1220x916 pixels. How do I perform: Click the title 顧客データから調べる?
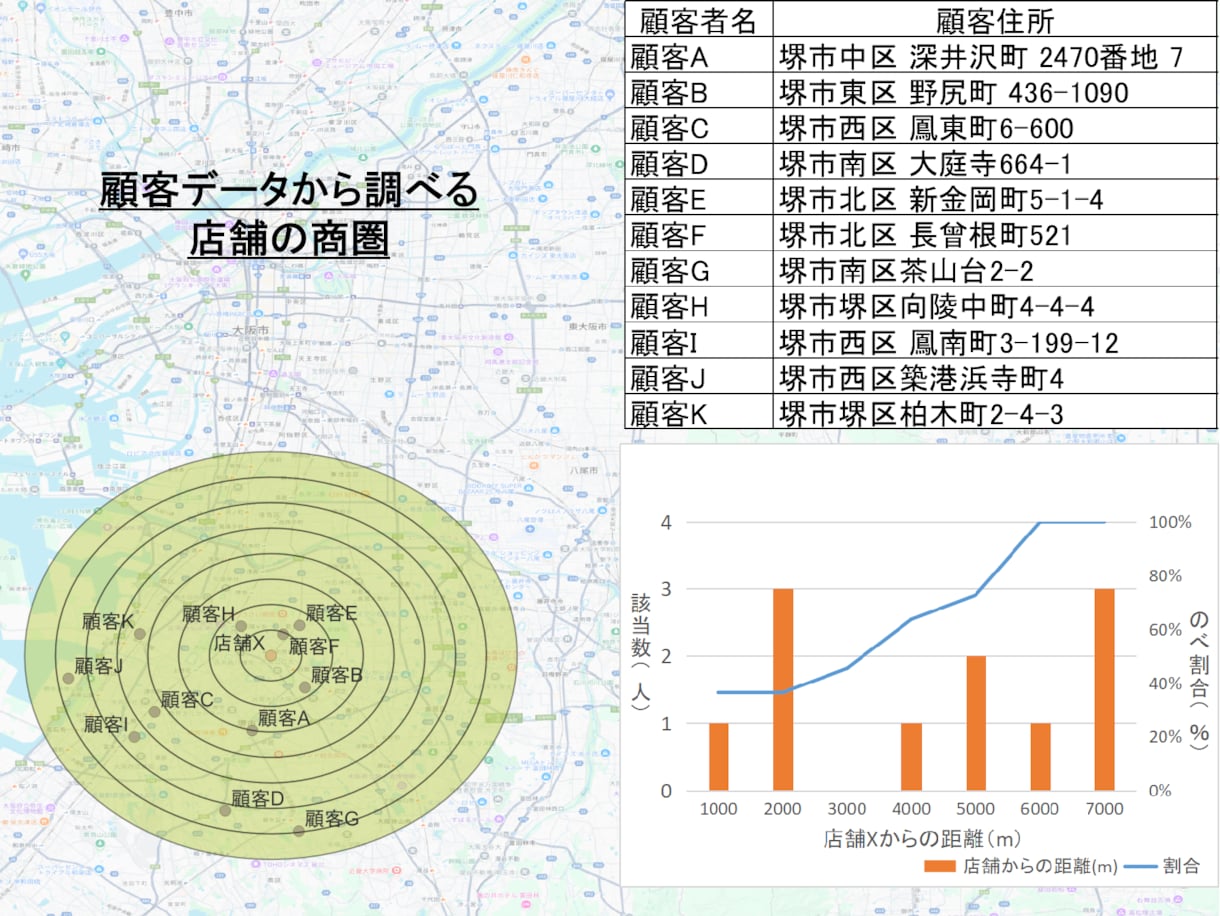pyautogui.click(x=288, y=190)
